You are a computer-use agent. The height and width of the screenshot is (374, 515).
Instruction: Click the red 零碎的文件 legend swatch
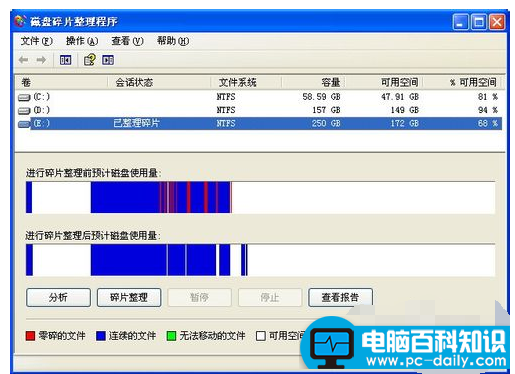click(x=30, y=336)
